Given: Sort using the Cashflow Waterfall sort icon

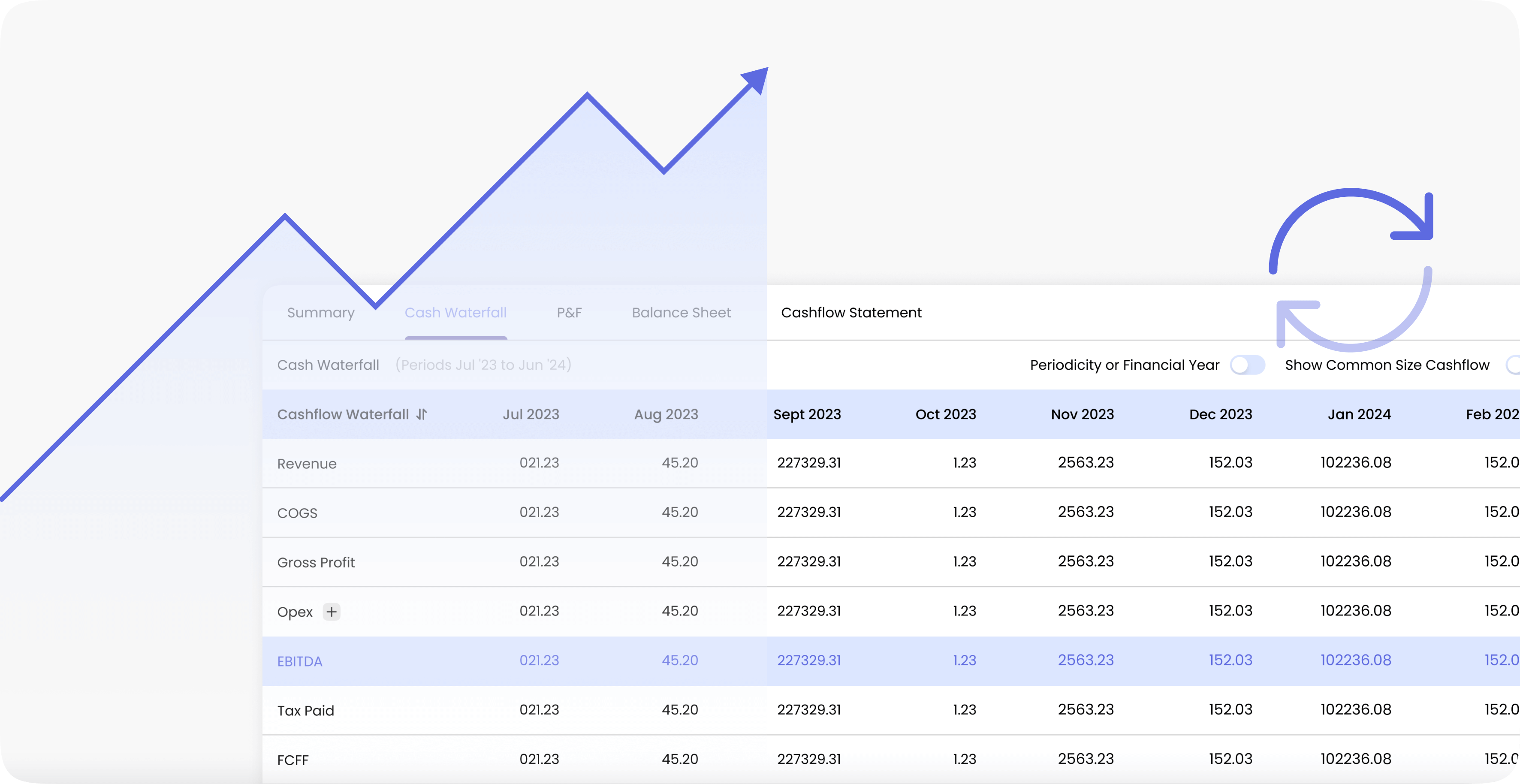Looking at the screenshot, I should [421, 415].
